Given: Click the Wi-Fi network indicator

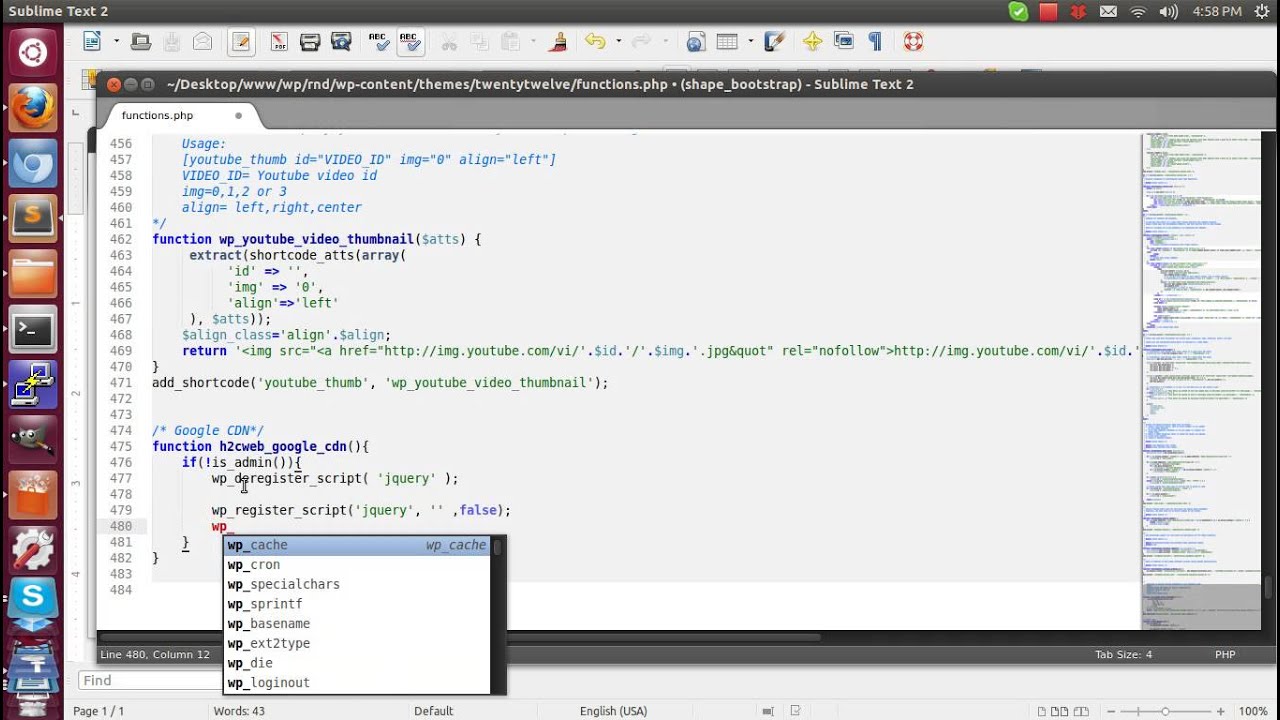Looking at the screenshot, I should (x=1138, y=12).
